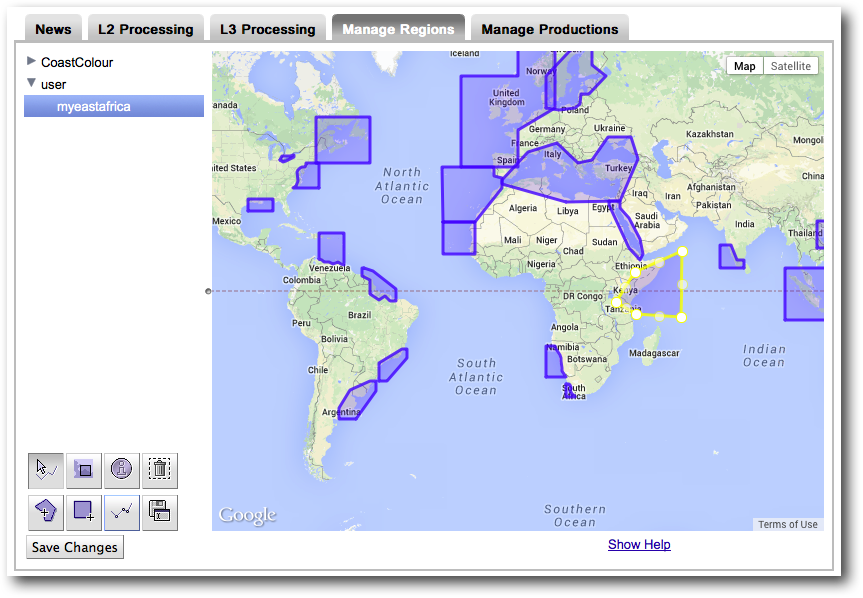Click the Mediterranean Sea region polygon
The width and height of the screenshot is (863, 598).
[x=572, y=179]
